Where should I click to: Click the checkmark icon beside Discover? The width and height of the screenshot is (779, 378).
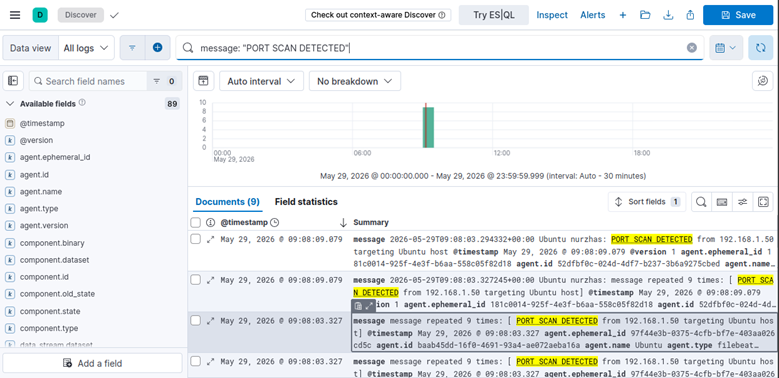coord(114,15)
